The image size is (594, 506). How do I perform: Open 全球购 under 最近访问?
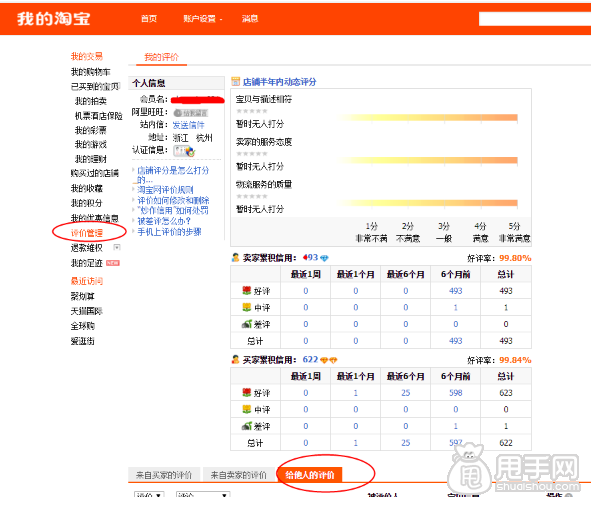pyautogui.click(x=83, y=326)
